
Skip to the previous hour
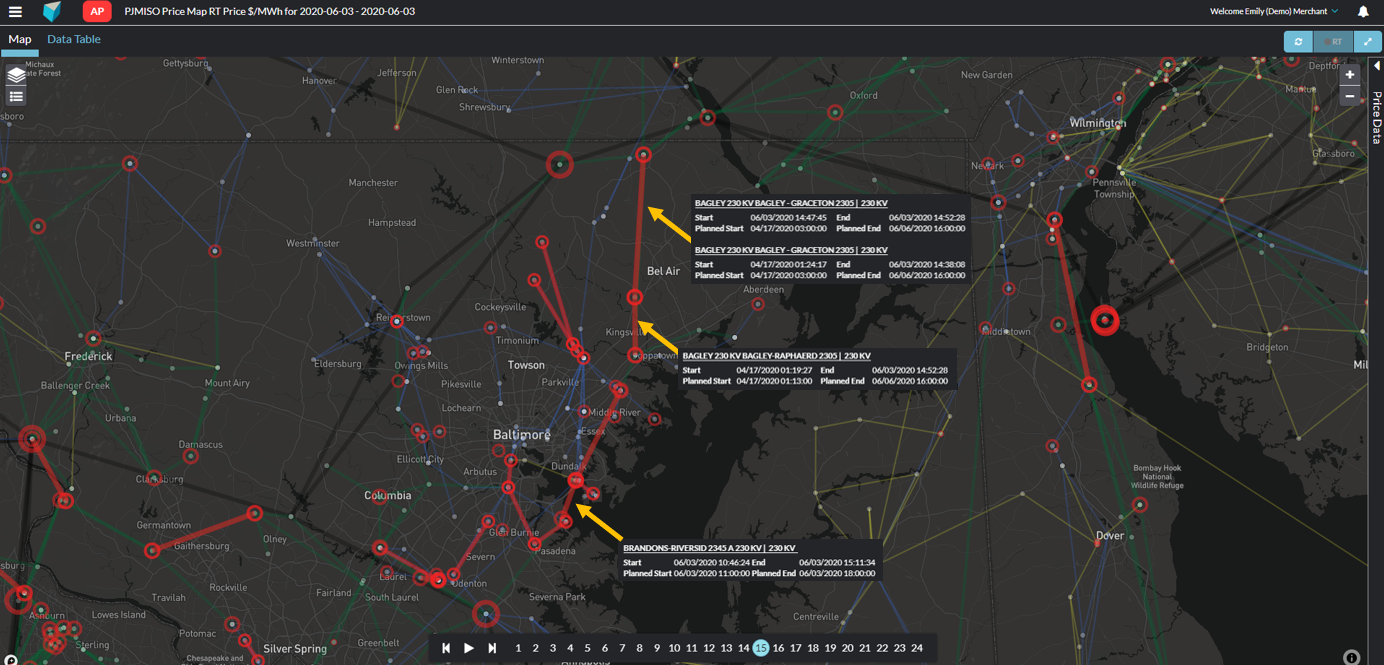pos(446,648)
